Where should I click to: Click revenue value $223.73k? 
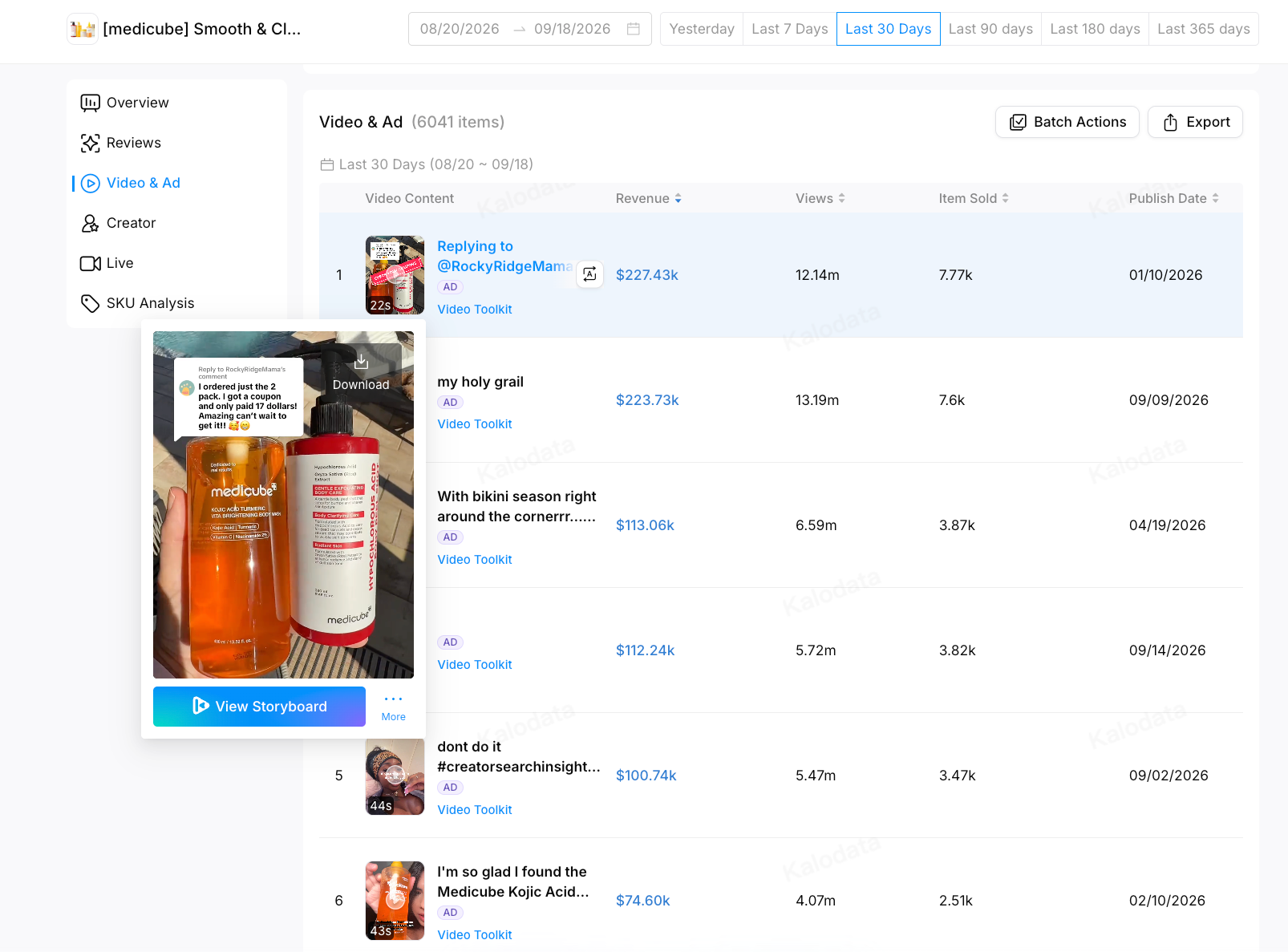pyautogui.click(x=647, y=400)
